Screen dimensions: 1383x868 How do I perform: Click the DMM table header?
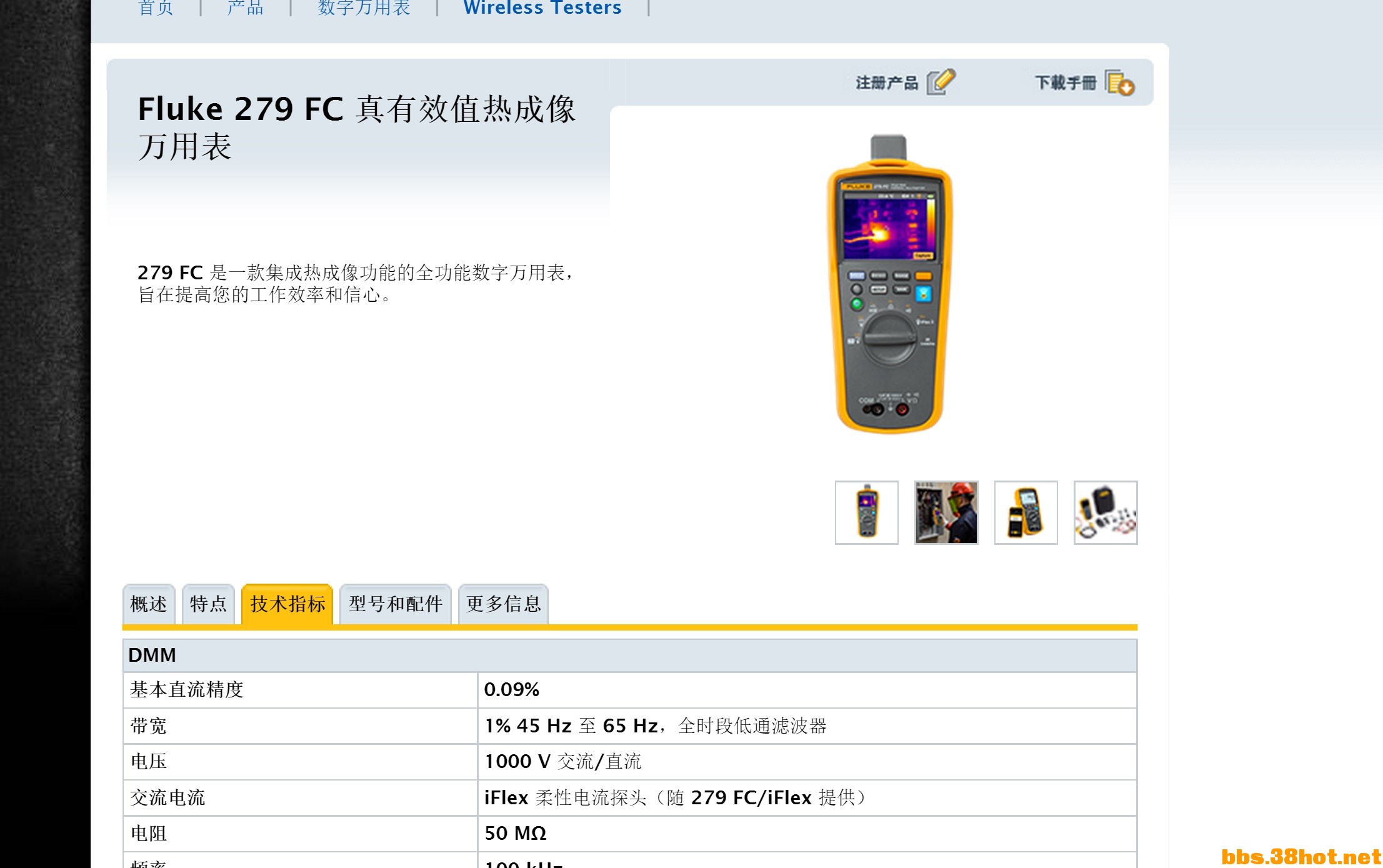pos(630,656)
